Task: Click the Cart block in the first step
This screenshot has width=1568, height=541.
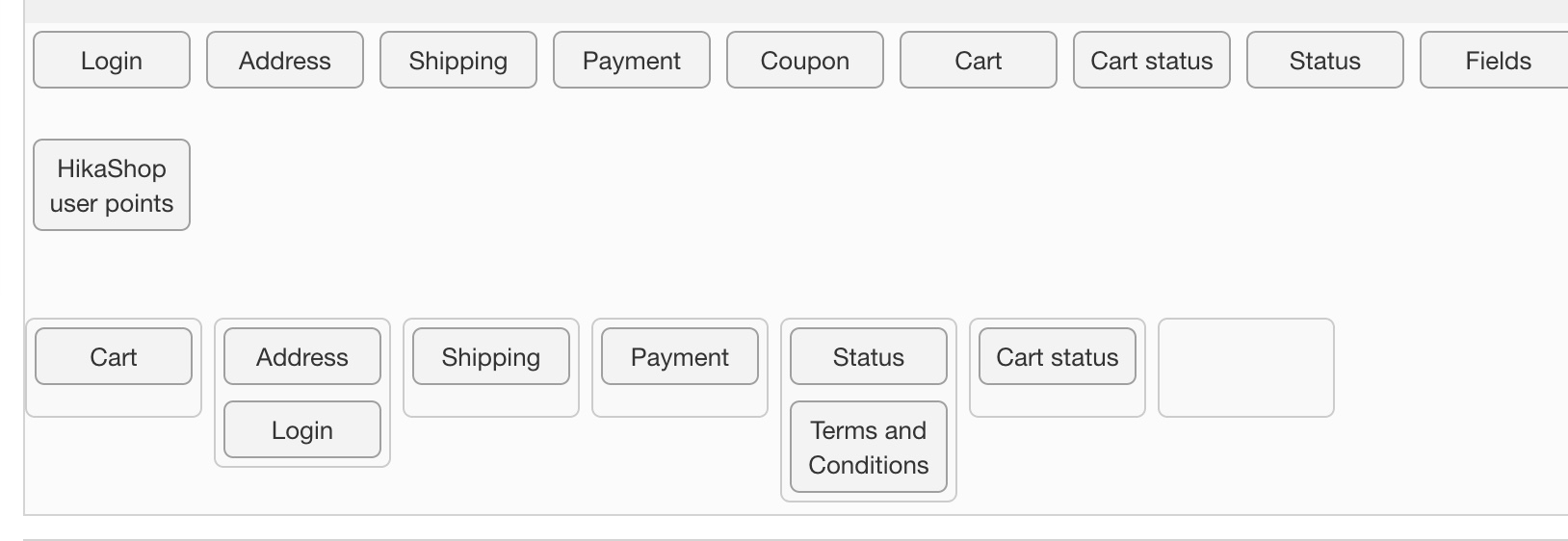Action: (x=114, y=357)
